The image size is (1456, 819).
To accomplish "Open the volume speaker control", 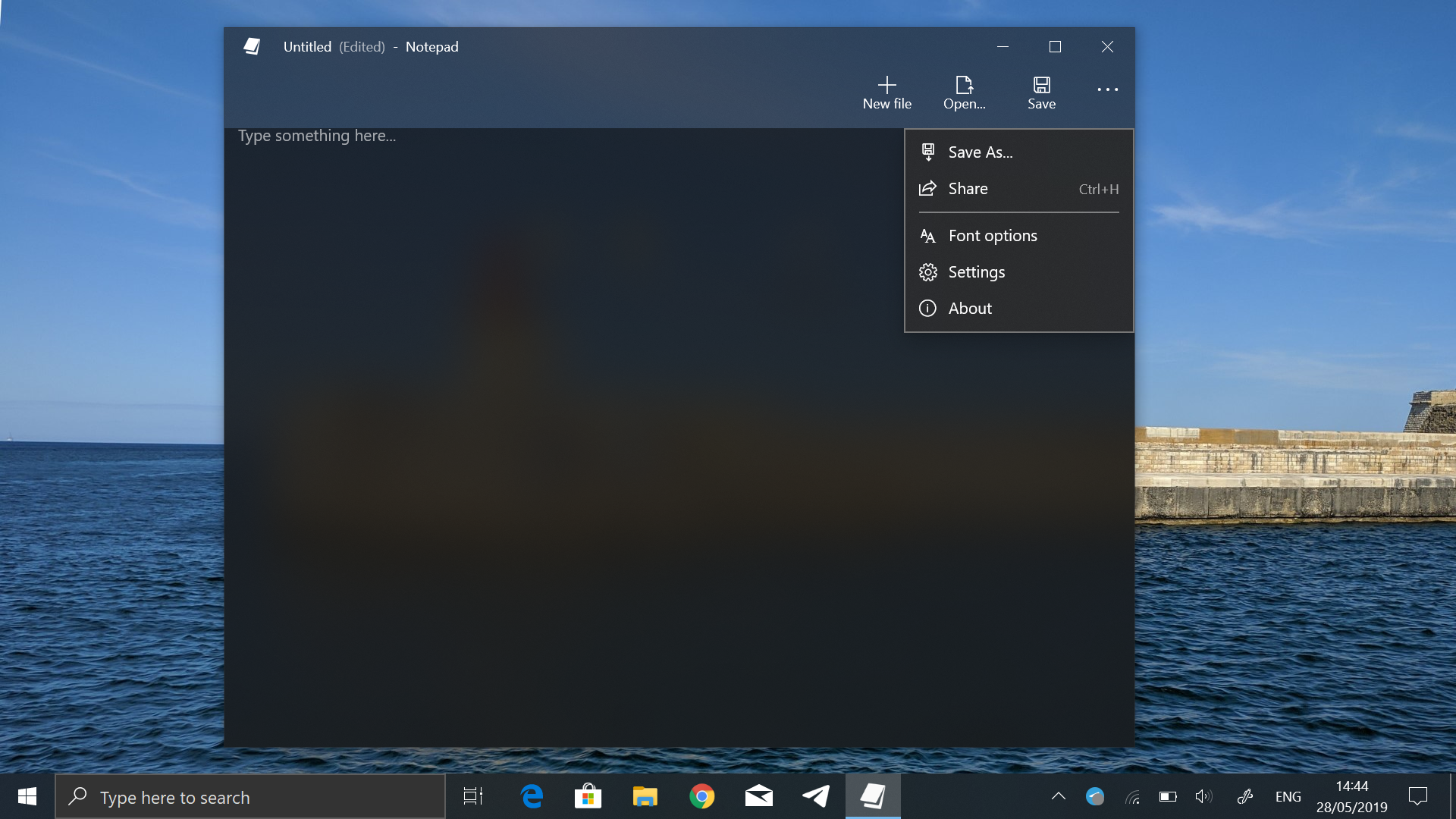I will click(1203, 796).
